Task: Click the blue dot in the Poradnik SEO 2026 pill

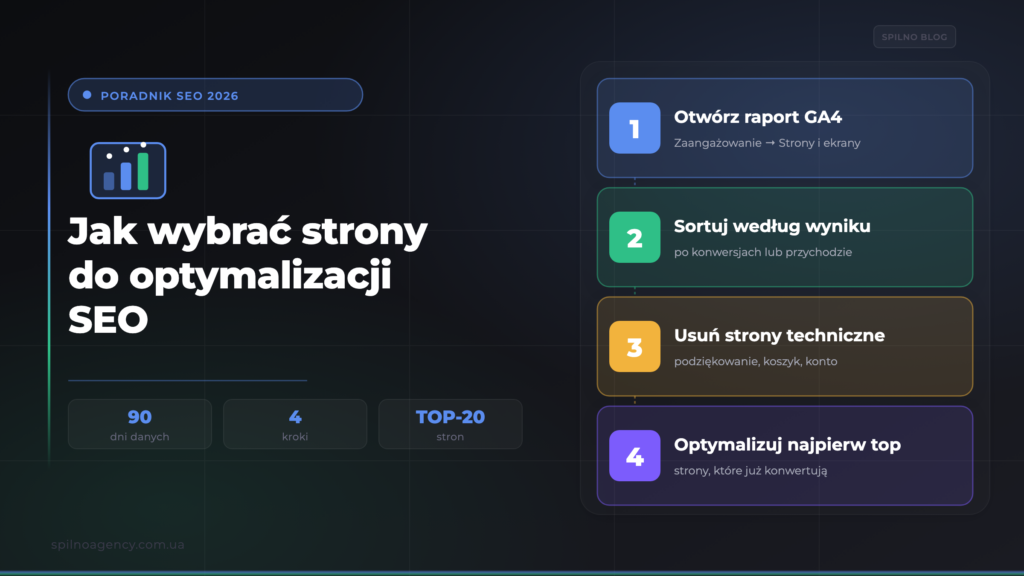Action: click(87, 95)
